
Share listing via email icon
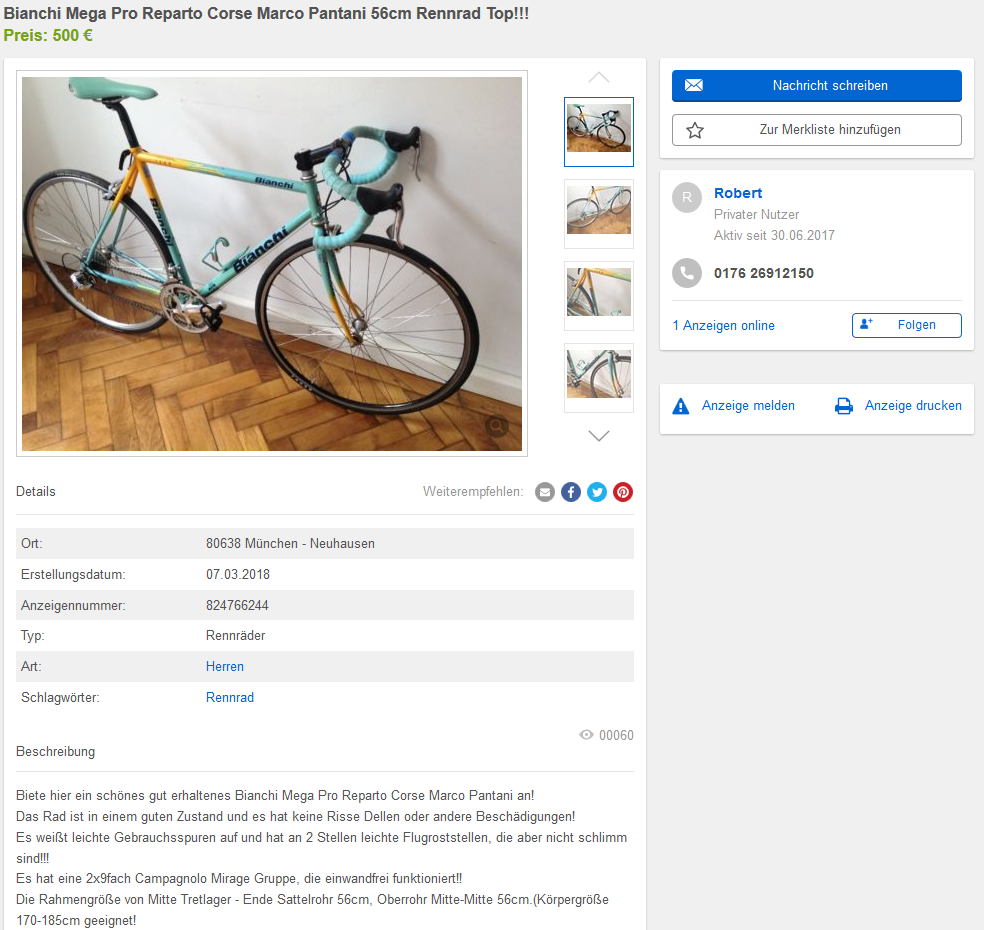pos(545,492)
